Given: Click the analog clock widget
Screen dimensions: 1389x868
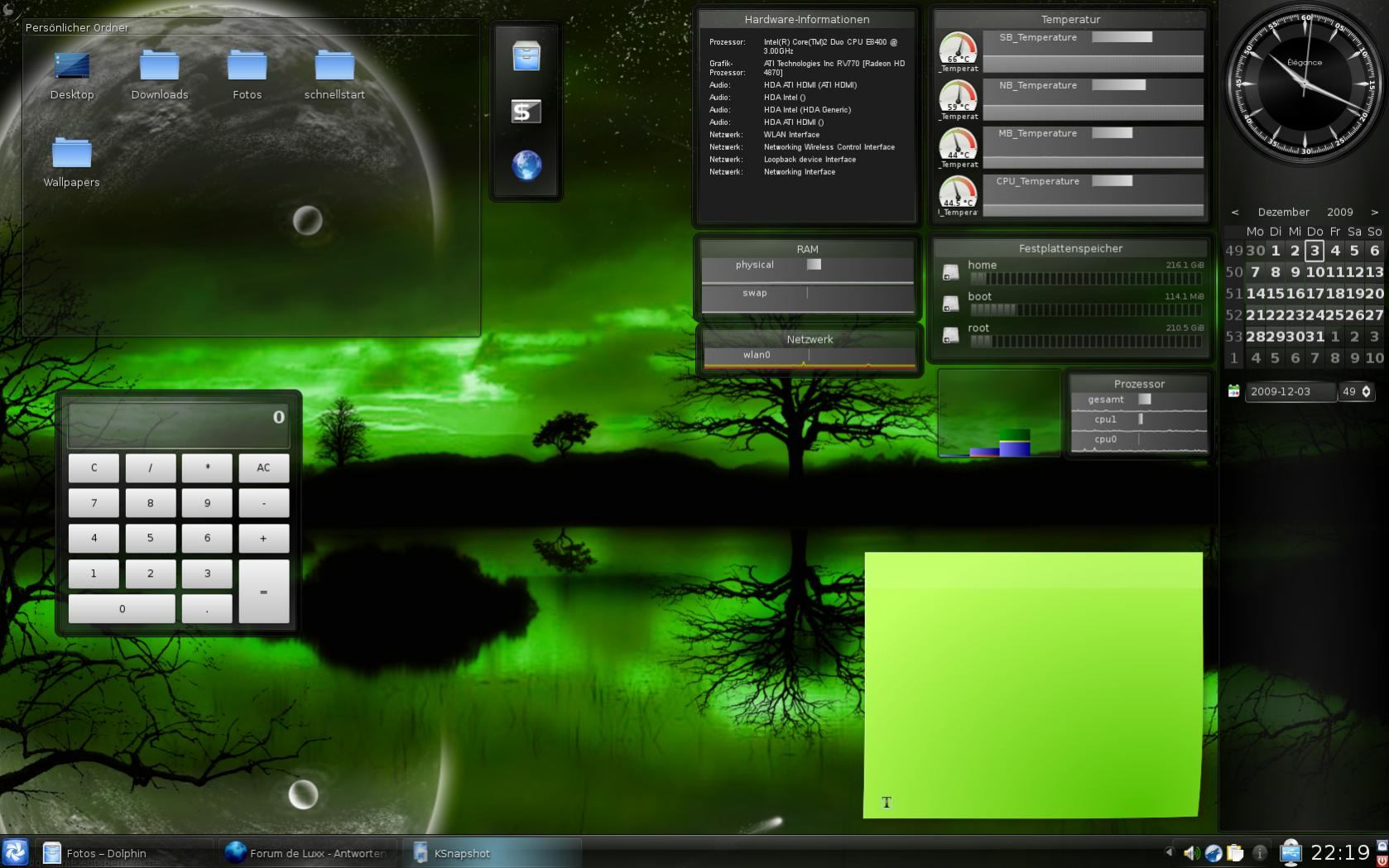Looking at the screenshot, I should coord(1304,84).
